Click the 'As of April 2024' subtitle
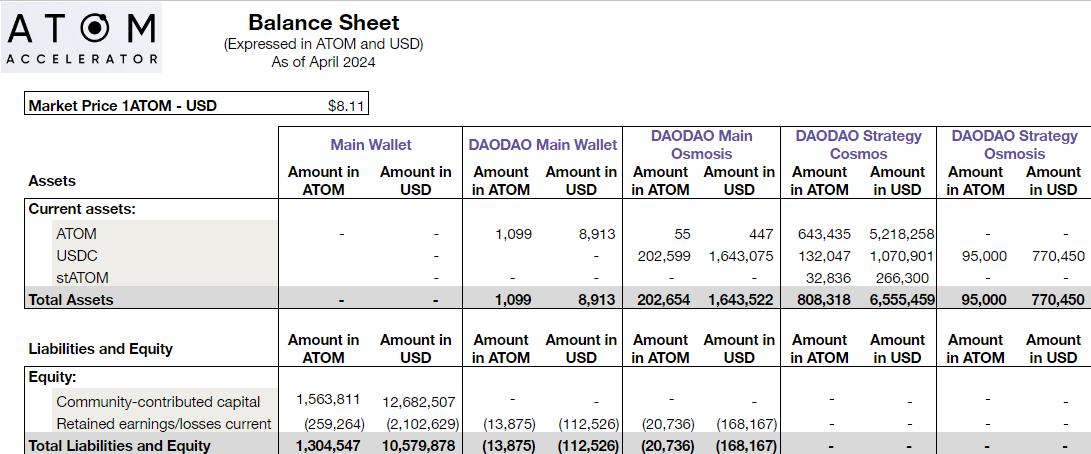 tap(323, 62)
